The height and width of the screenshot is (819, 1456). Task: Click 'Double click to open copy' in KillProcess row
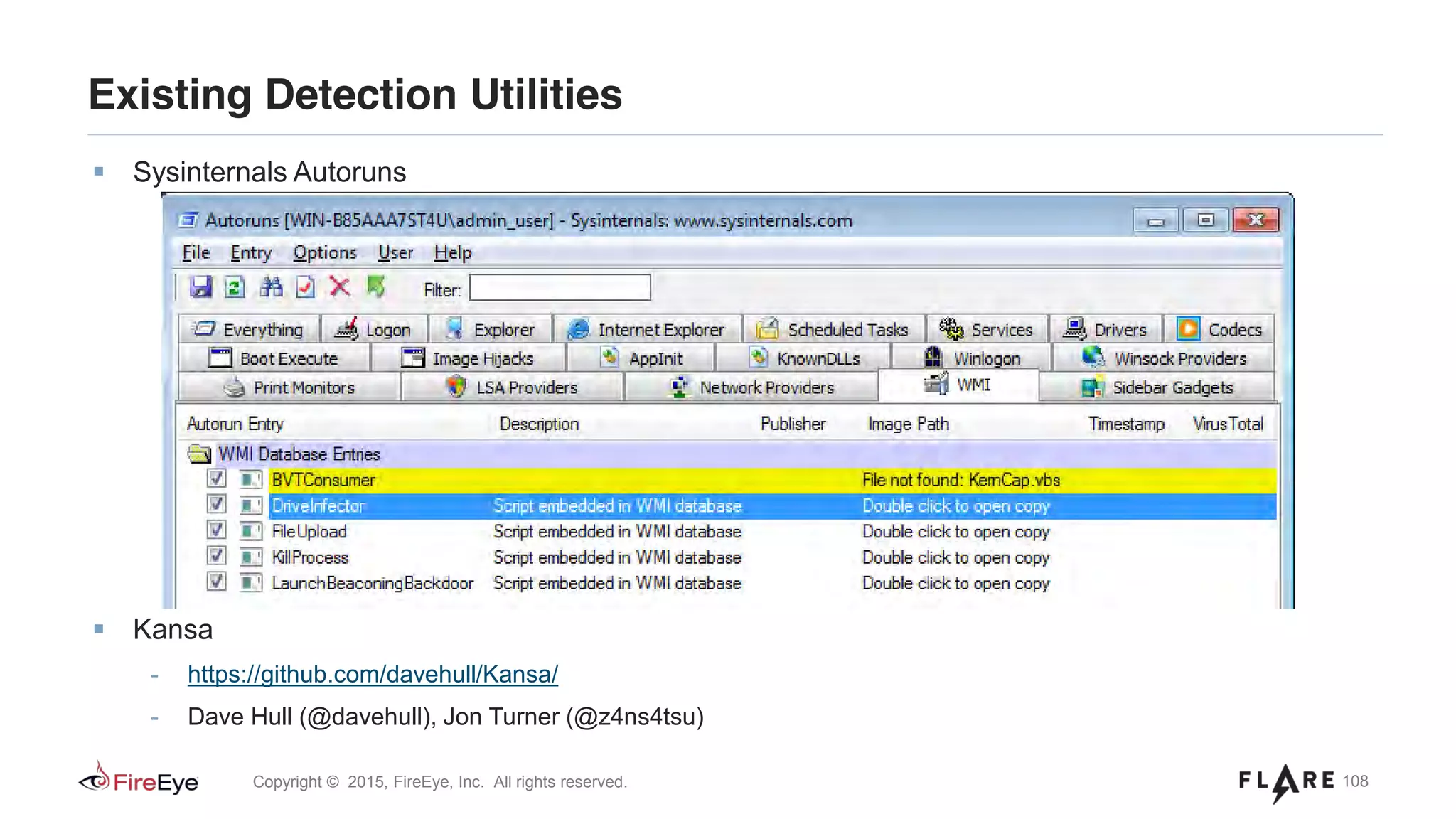tap(956, 557)
